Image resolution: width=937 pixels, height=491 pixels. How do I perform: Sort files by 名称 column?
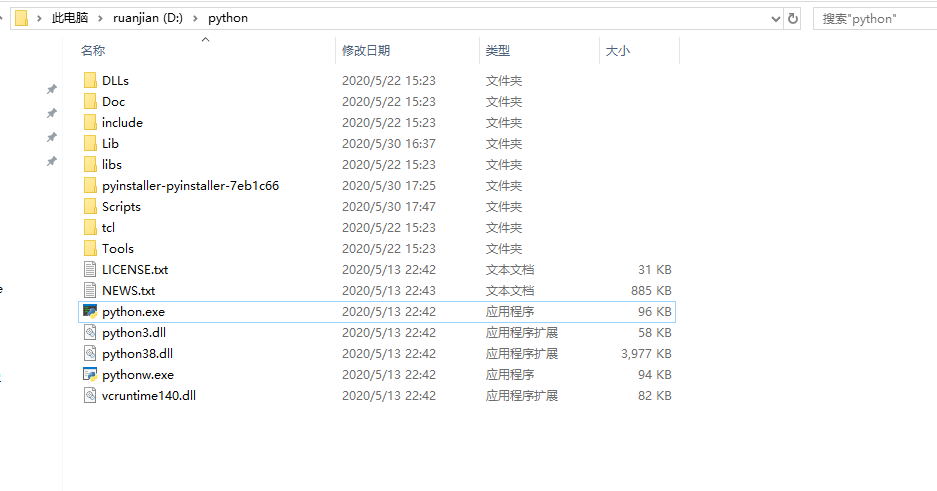tap(93, 51)
